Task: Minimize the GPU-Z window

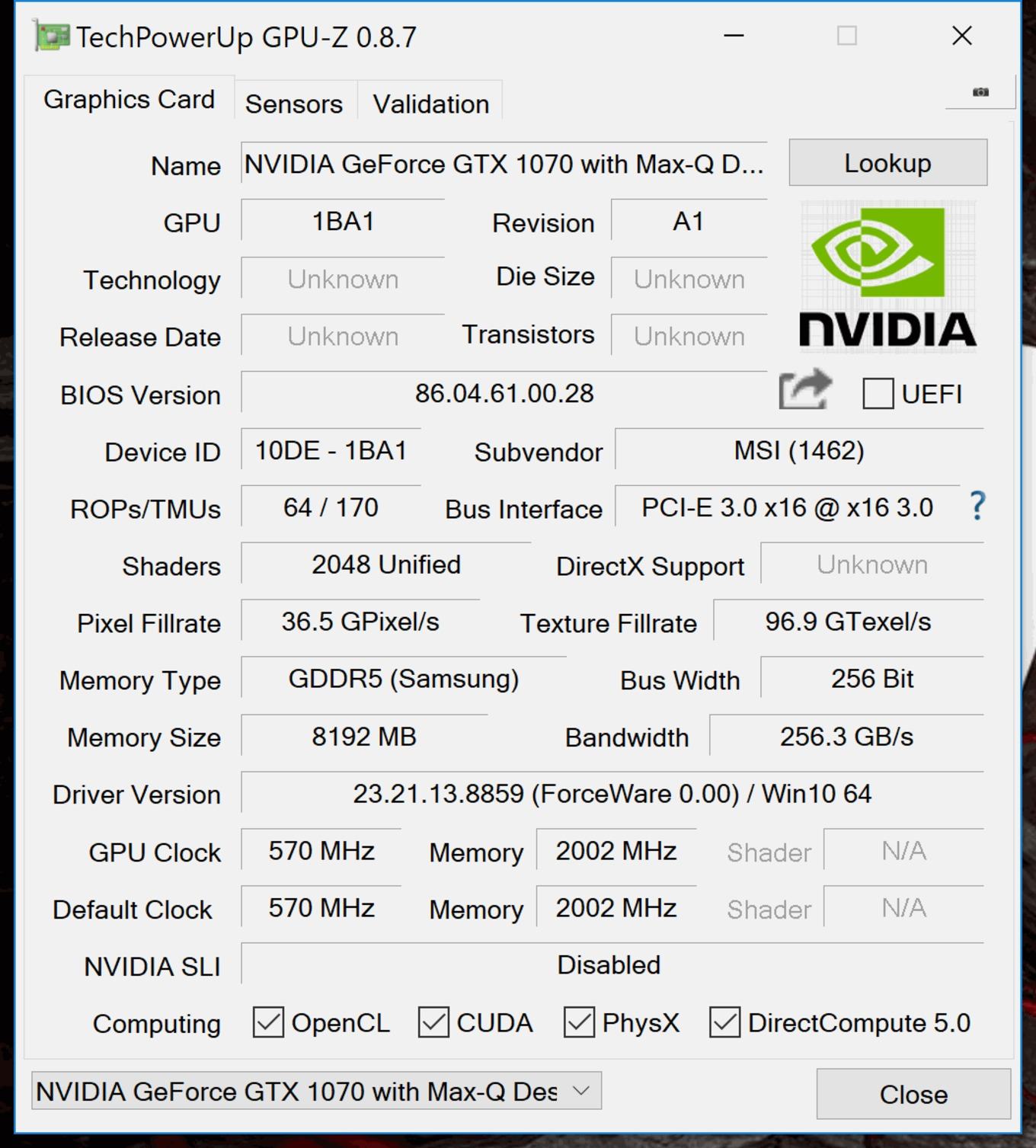Action: pos(734,36)
